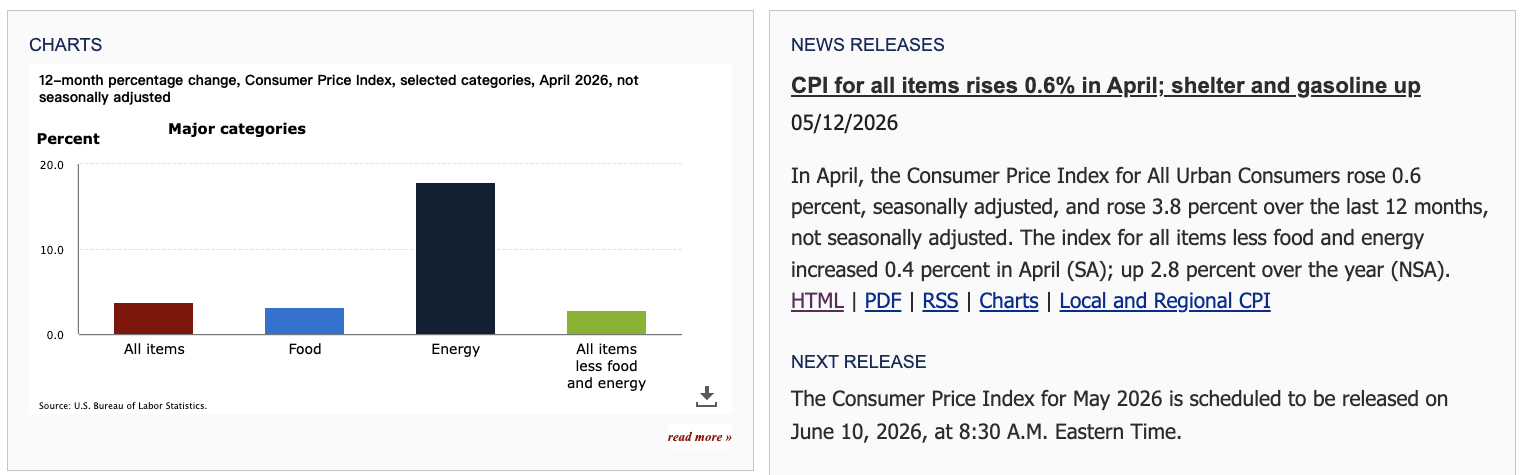
Task: Open the PDF version of the release
Action: 883,301
